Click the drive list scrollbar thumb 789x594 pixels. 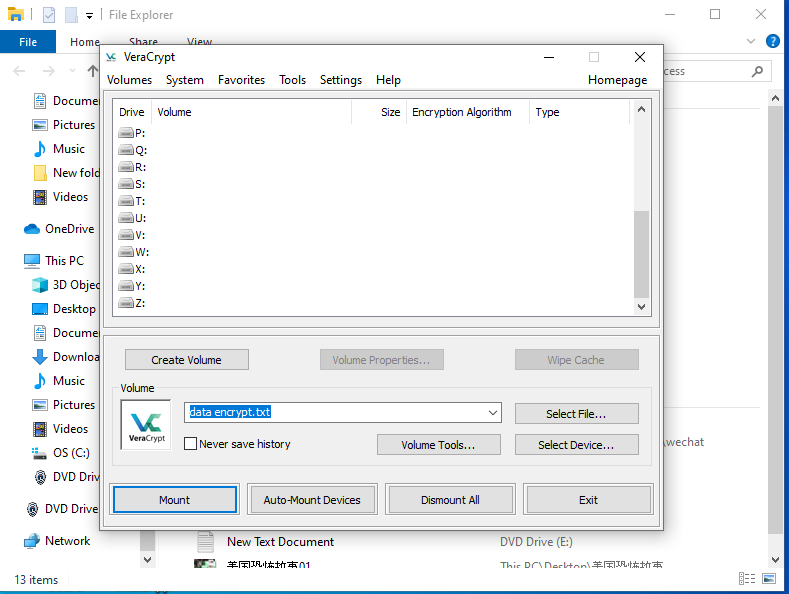pos(641,255)
